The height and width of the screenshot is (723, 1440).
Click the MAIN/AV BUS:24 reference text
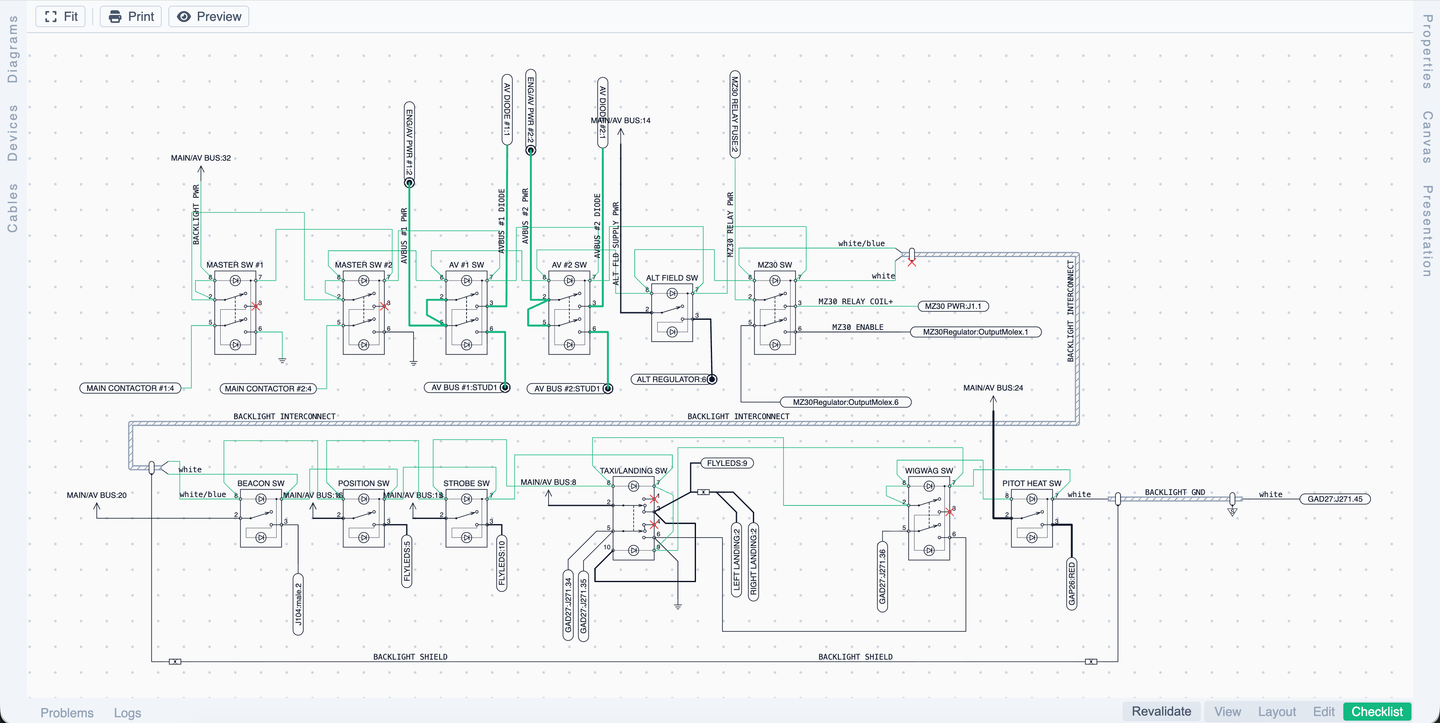tap(993, 387)
